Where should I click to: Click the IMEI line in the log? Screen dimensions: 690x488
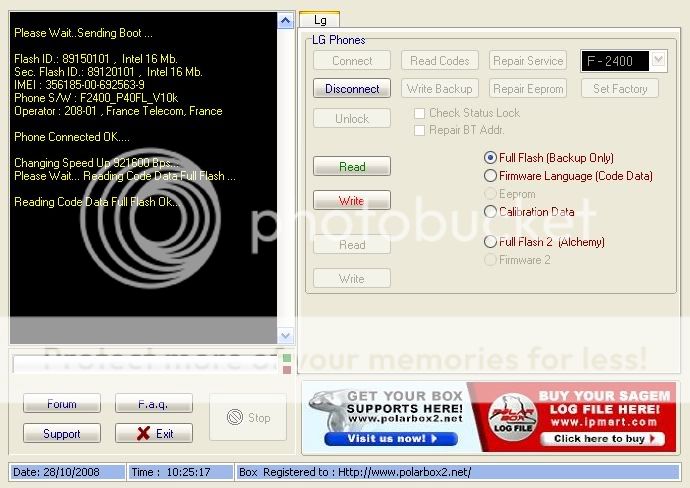pos(79,84)
